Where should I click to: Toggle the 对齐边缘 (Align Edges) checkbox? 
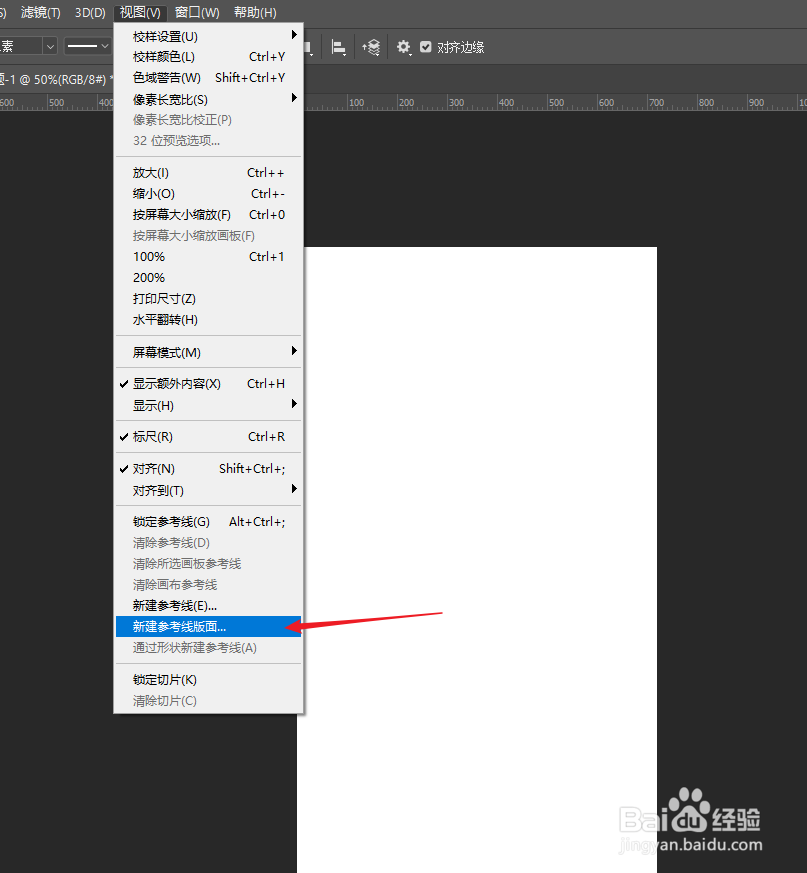[x=426, y=46]
